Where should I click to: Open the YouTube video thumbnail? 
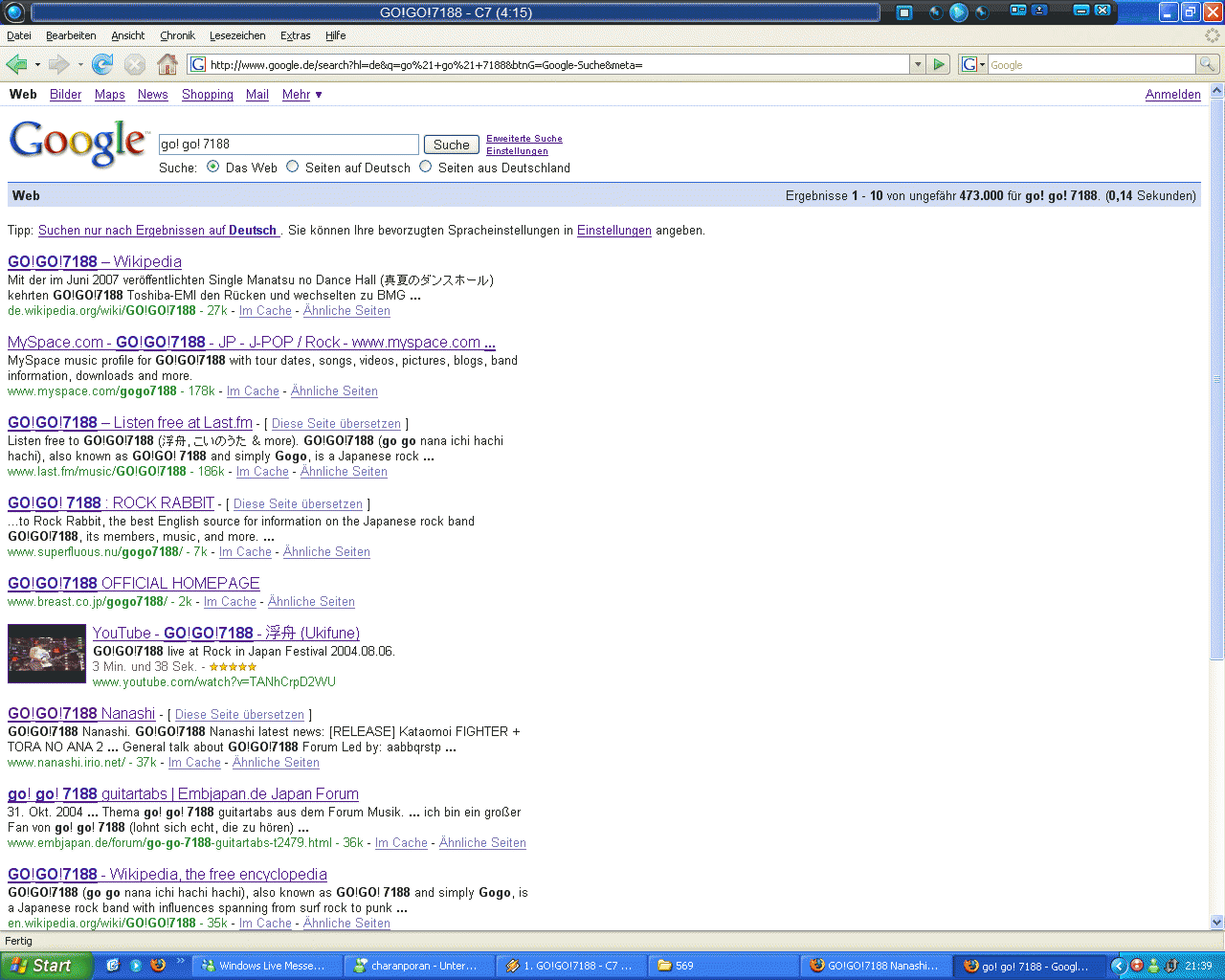(47, 654)
